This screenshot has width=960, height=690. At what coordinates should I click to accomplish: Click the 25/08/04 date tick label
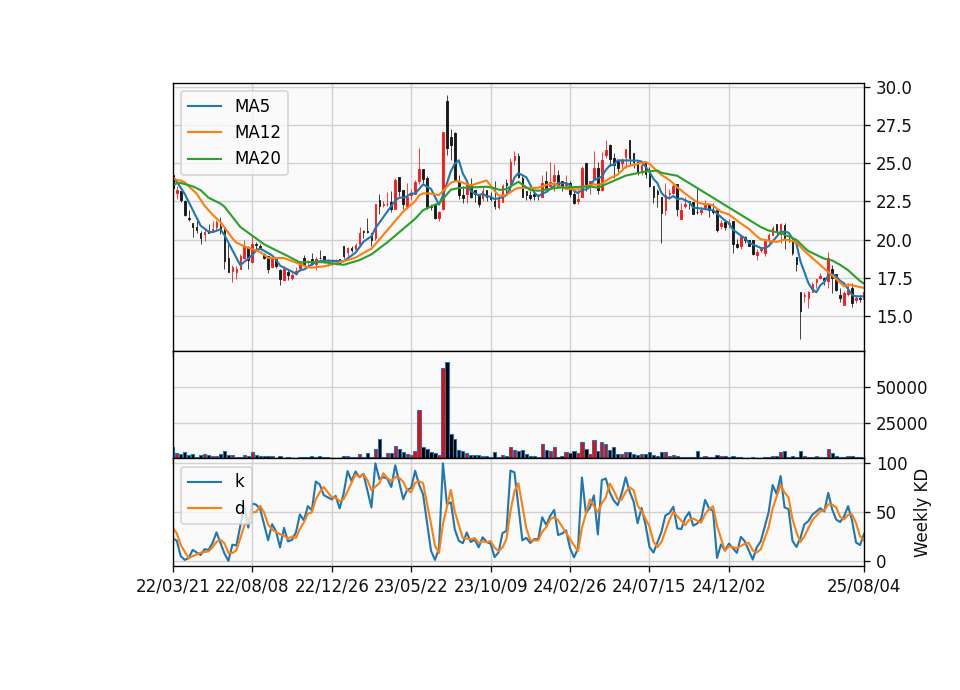pos(864,586)
